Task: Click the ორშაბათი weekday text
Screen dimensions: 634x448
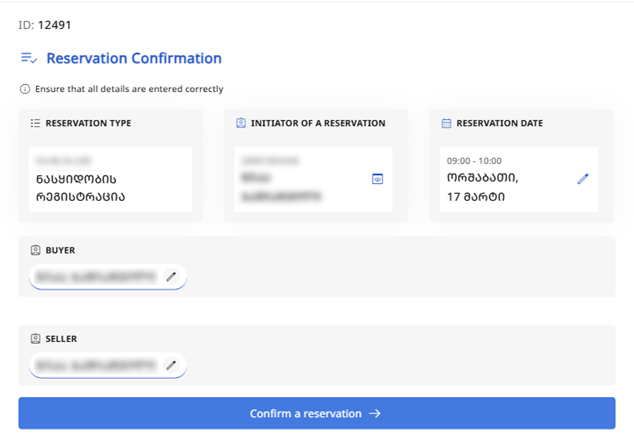Action: (x=482, y=178)
